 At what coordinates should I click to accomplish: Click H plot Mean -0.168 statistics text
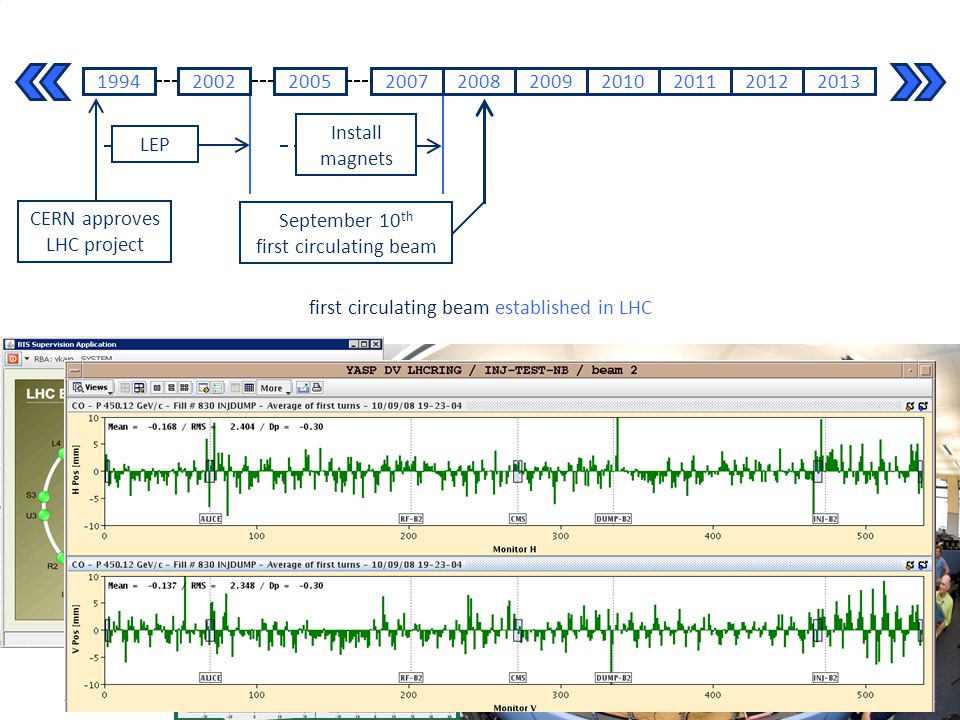click(x=215, y=427)
